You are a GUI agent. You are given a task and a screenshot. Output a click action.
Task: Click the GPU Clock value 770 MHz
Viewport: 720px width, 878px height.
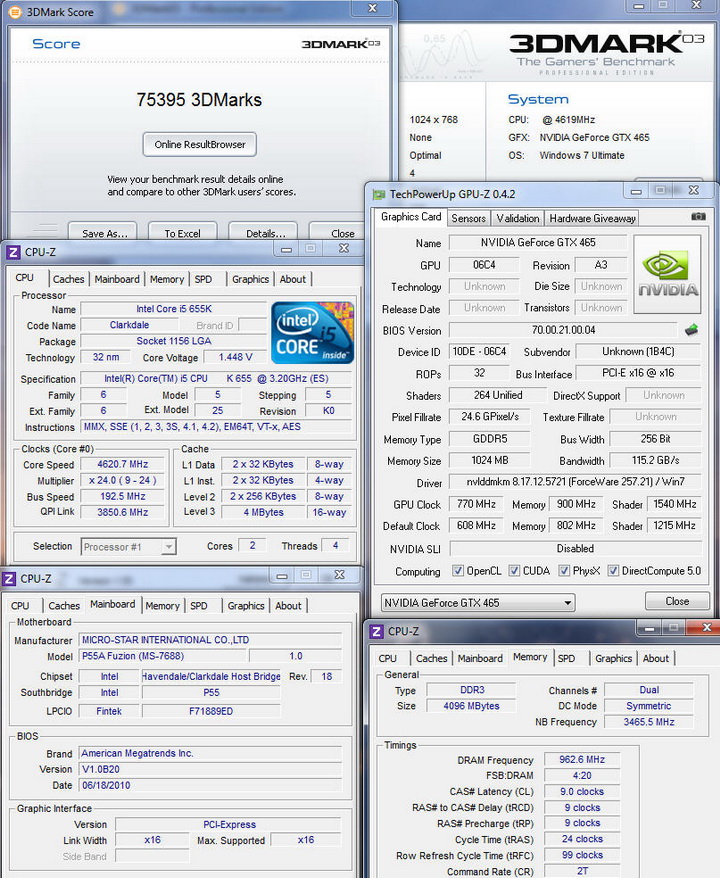click(x=476, y=504)
